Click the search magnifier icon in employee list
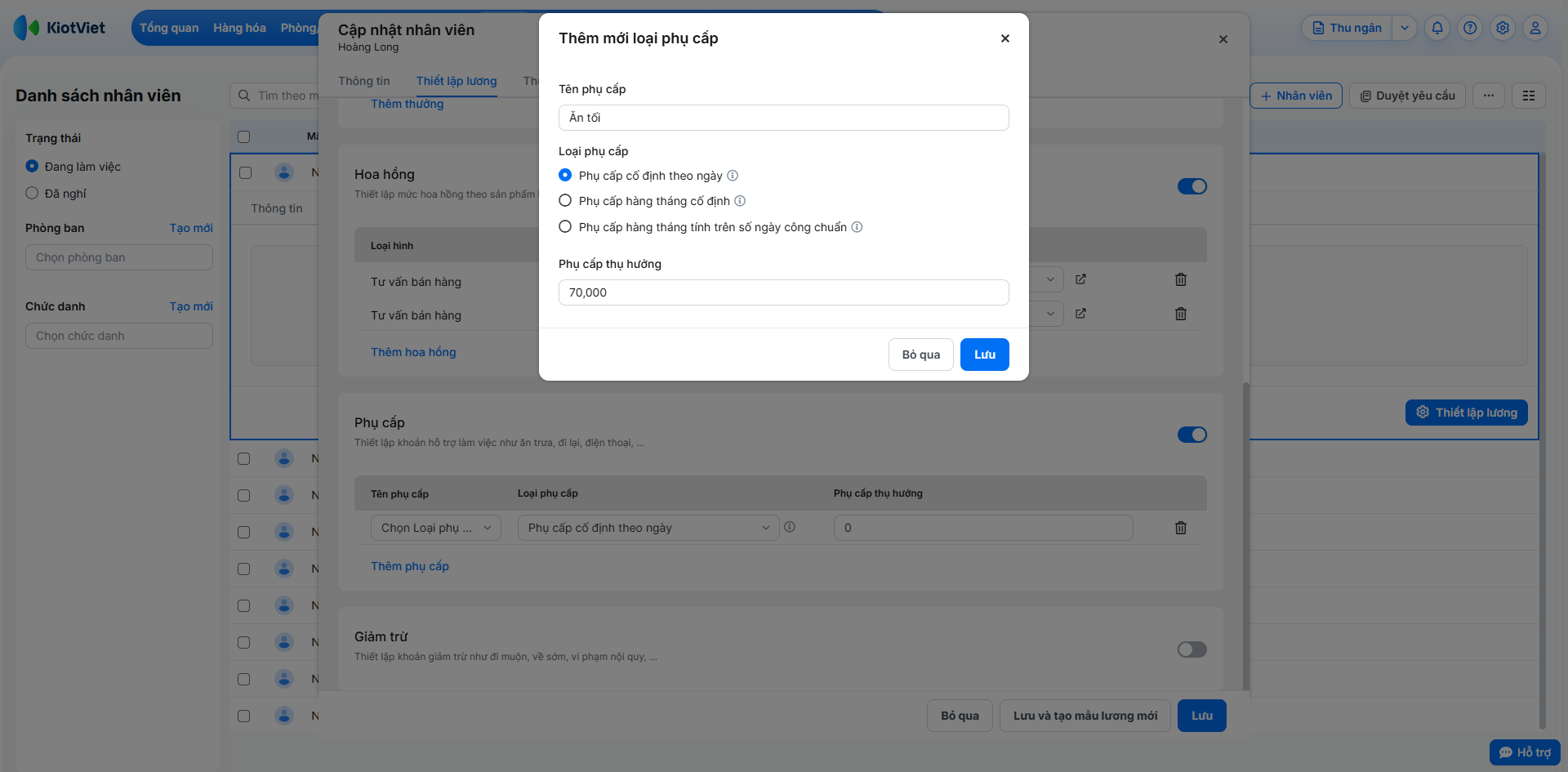The width and height of the screenshot is (1568, 772). click(x=244, y=96)
